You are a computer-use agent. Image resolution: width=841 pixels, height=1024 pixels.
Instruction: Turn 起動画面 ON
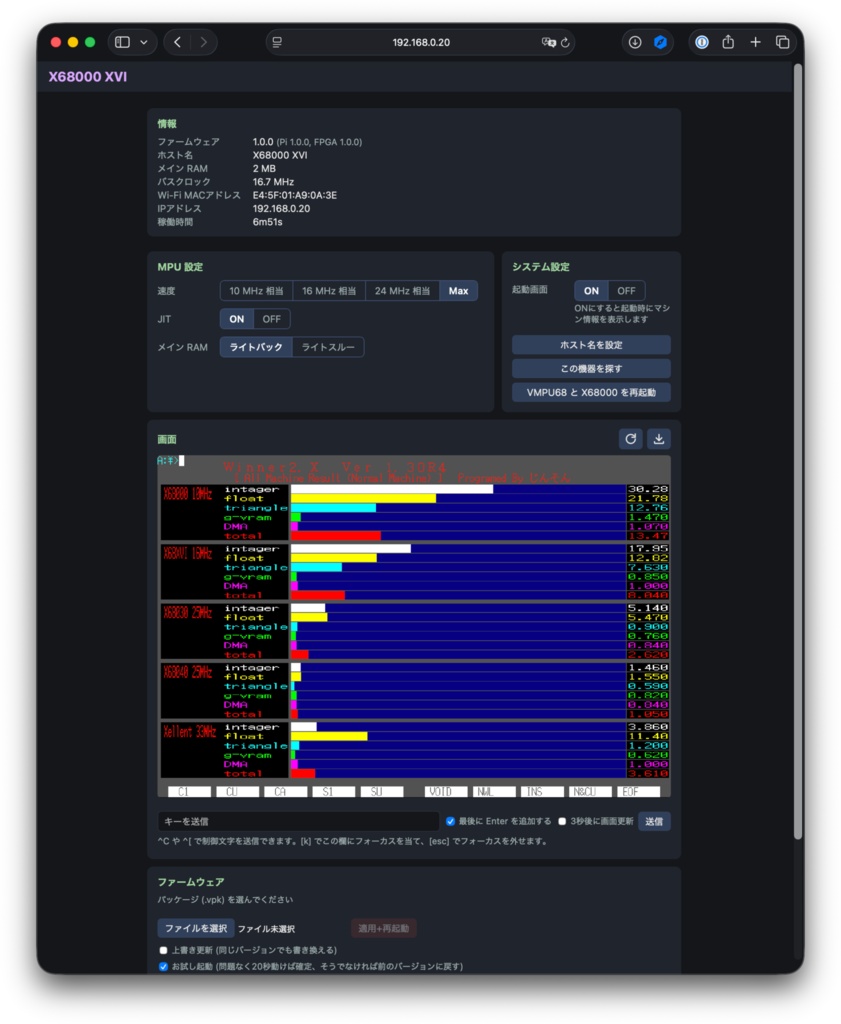point(592,291)
